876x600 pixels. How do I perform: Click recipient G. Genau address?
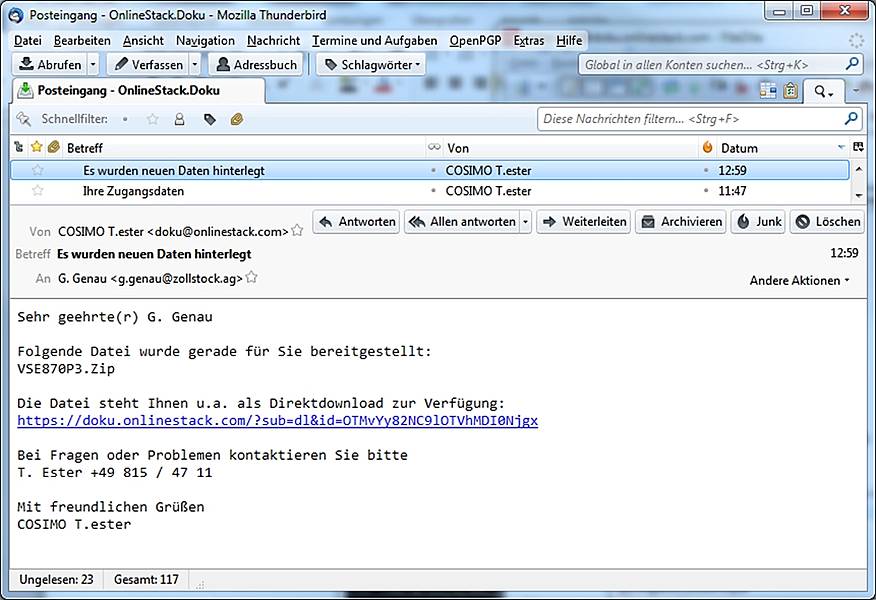pyautogui.click(x=150, y=278)
